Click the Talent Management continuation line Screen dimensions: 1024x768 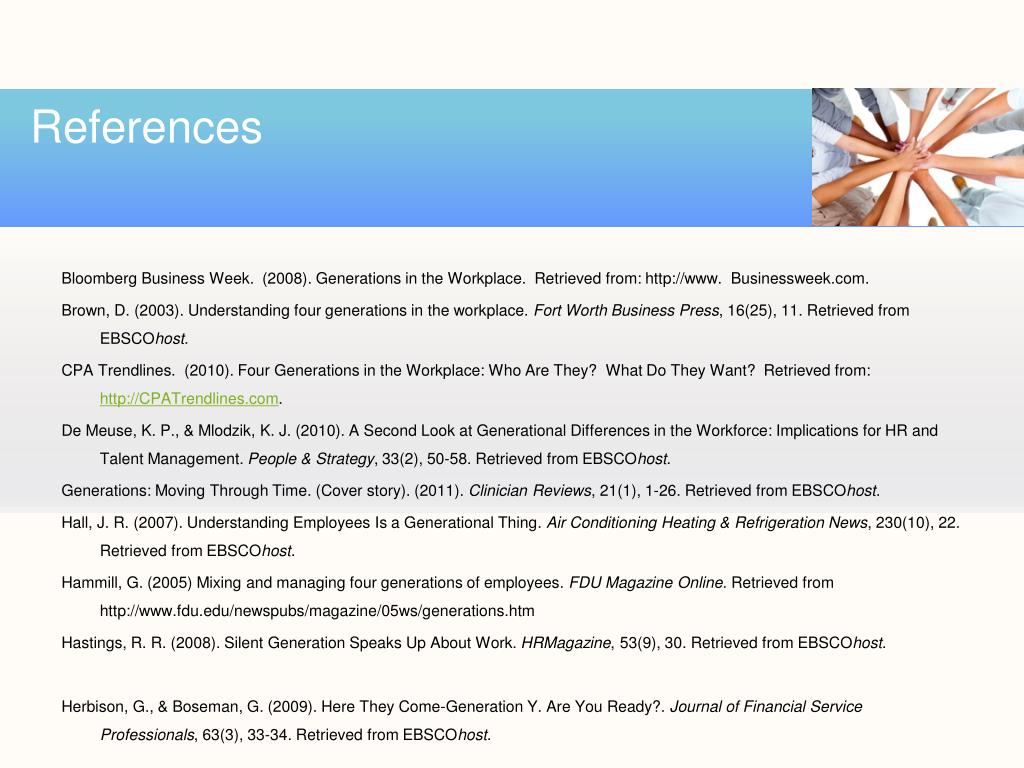pyautogui.click(x=385, y=459)
